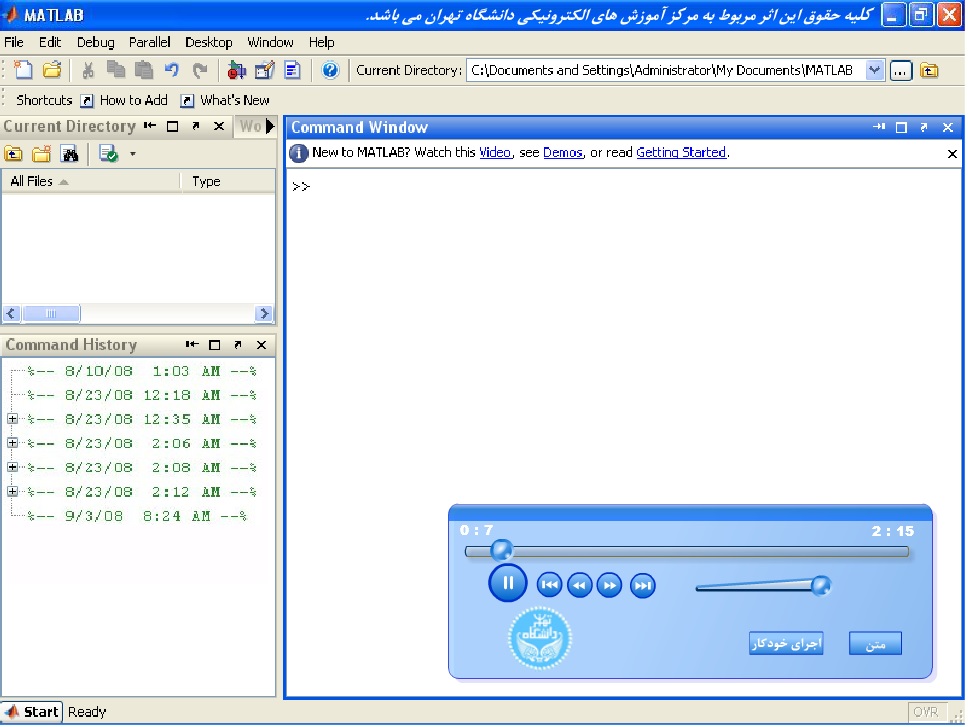The image size is (968, 727).
Task: Open file using toolbar folder icon
Action: pyautogui.click(x=52, y=70)
